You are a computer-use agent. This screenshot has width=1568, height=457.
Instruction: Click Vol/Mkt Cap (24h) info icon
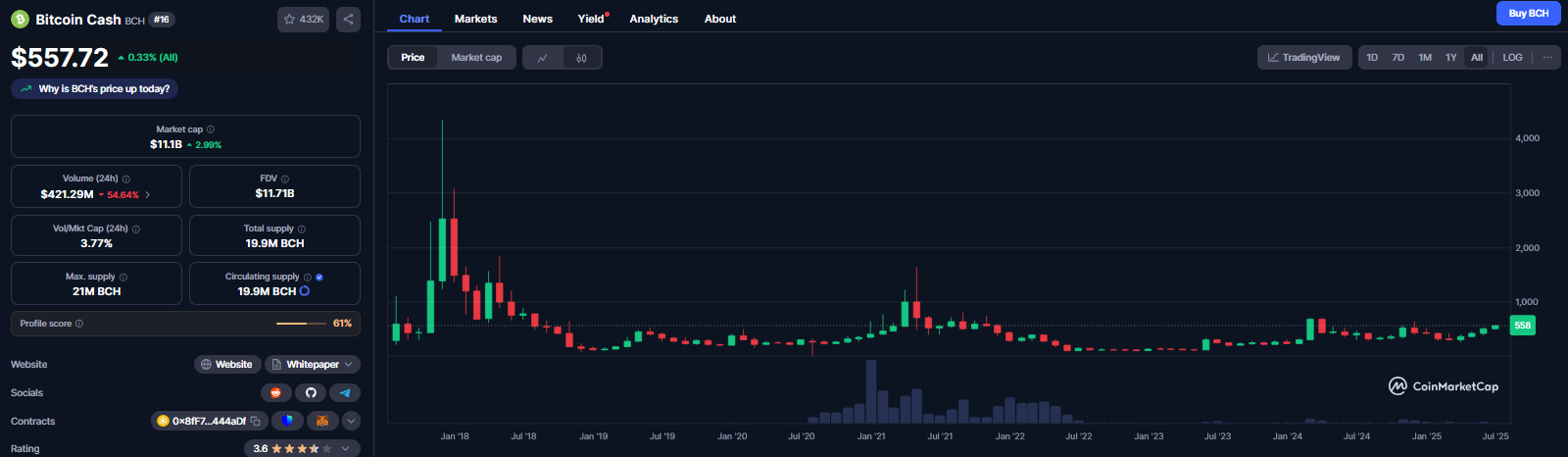pyautogui.click(x=136, y=229)
